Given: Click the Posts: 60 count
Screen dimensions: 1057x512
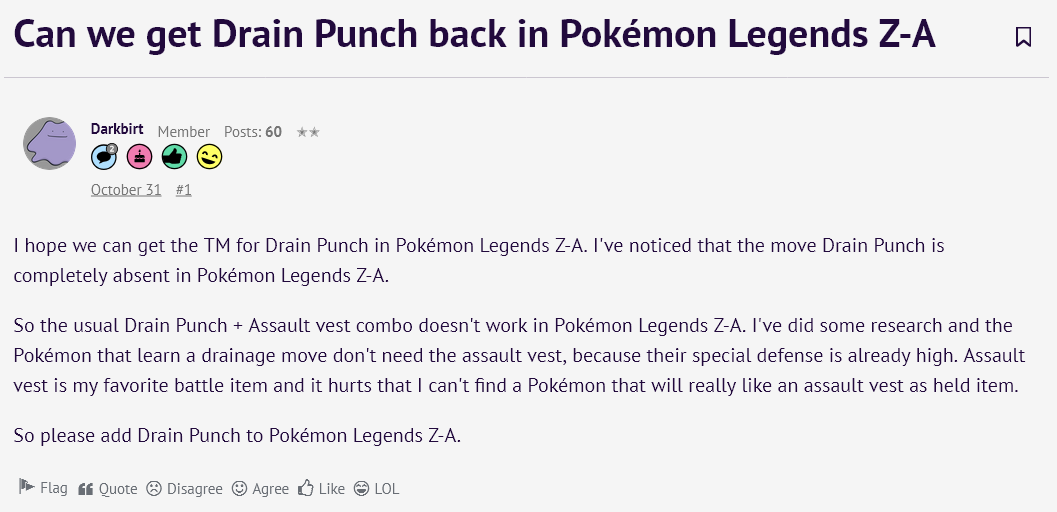Looking at the screenshot, I should point(253,132).
